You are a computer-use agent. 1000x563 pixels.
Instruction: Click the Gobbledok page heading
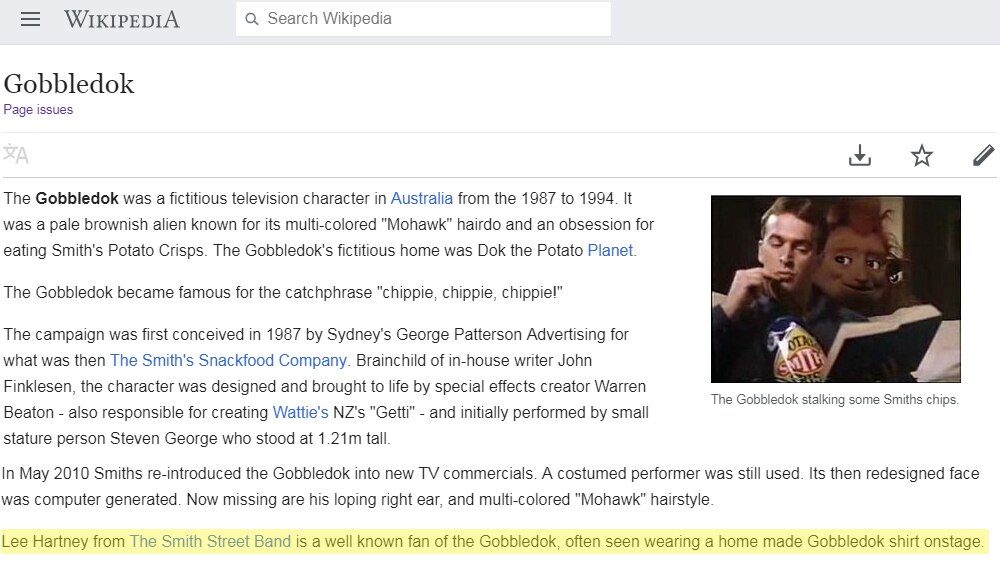pyautogui.click(x=69, y=84)
